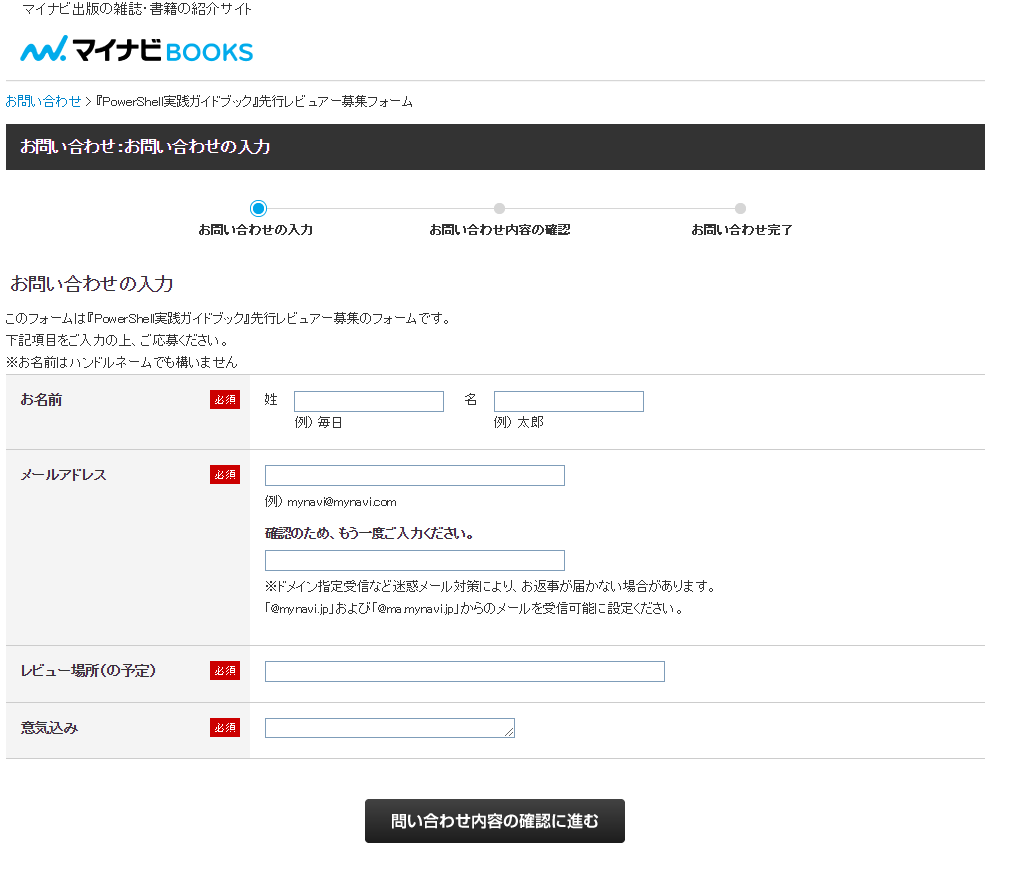This screenshot has width=1012, height=875.
Task: Click the 意気込み text area
Action: (390, 728)
